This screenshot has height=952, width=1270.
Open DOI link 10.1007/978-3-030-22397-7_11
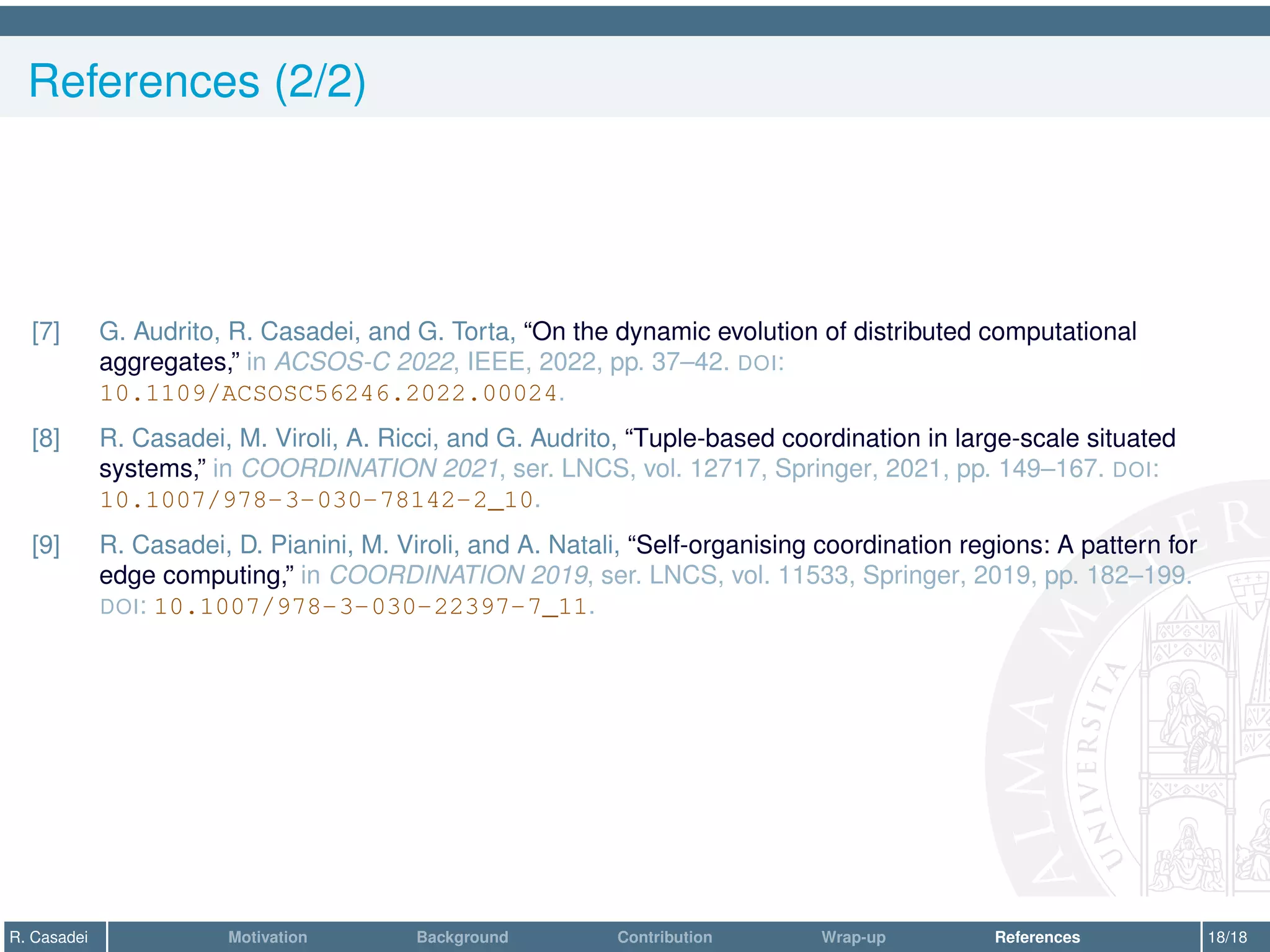[x=371, y=606]
